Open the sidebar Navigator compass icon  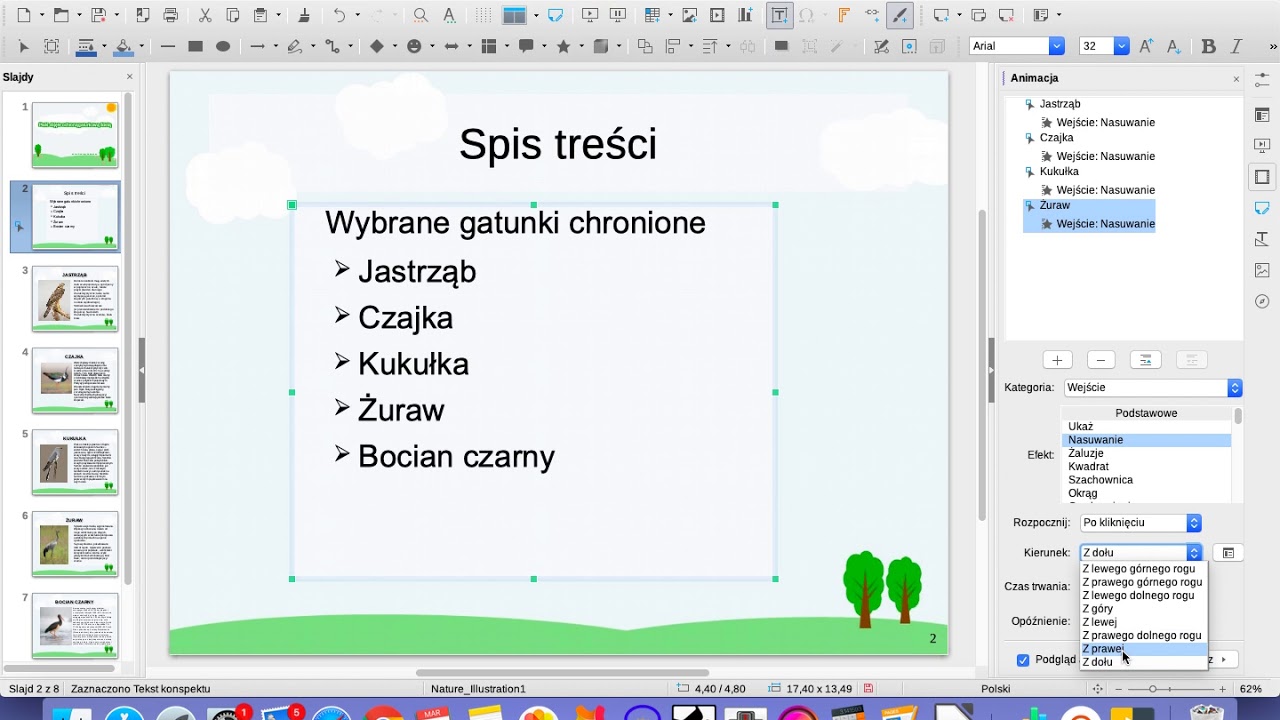[x=1262, y=301]
